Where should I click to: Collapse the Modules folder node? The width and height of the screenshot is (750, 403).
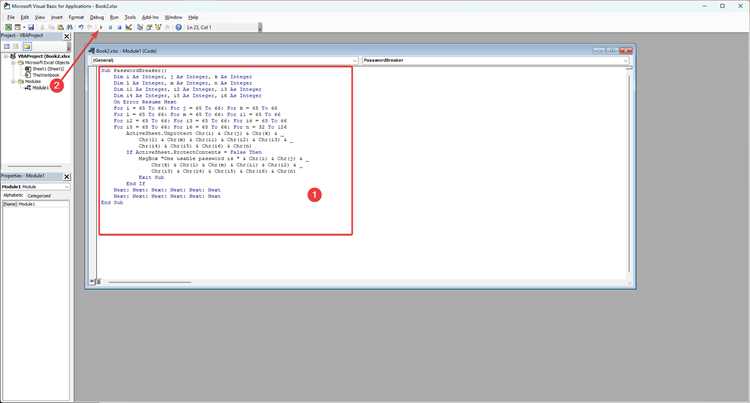click(x=13, y=82)
